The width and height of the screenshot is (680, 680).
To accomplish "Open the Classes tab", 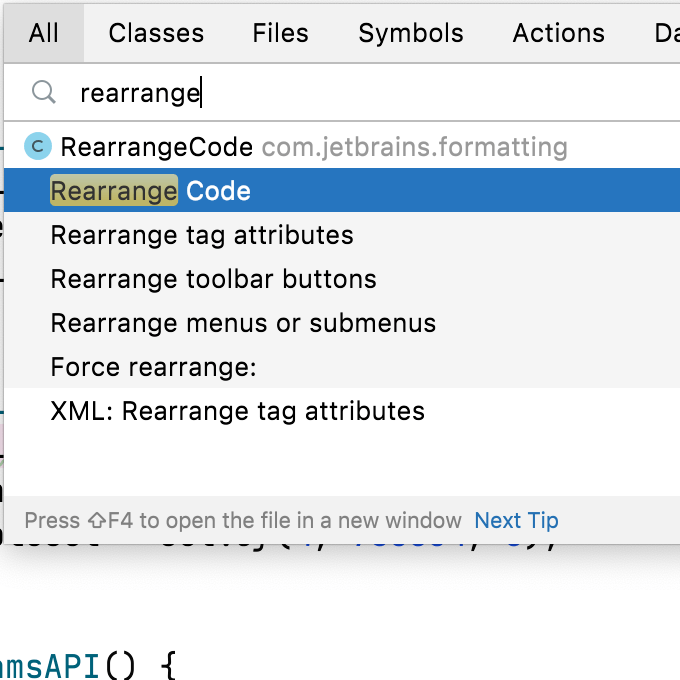I will [156, 33].
